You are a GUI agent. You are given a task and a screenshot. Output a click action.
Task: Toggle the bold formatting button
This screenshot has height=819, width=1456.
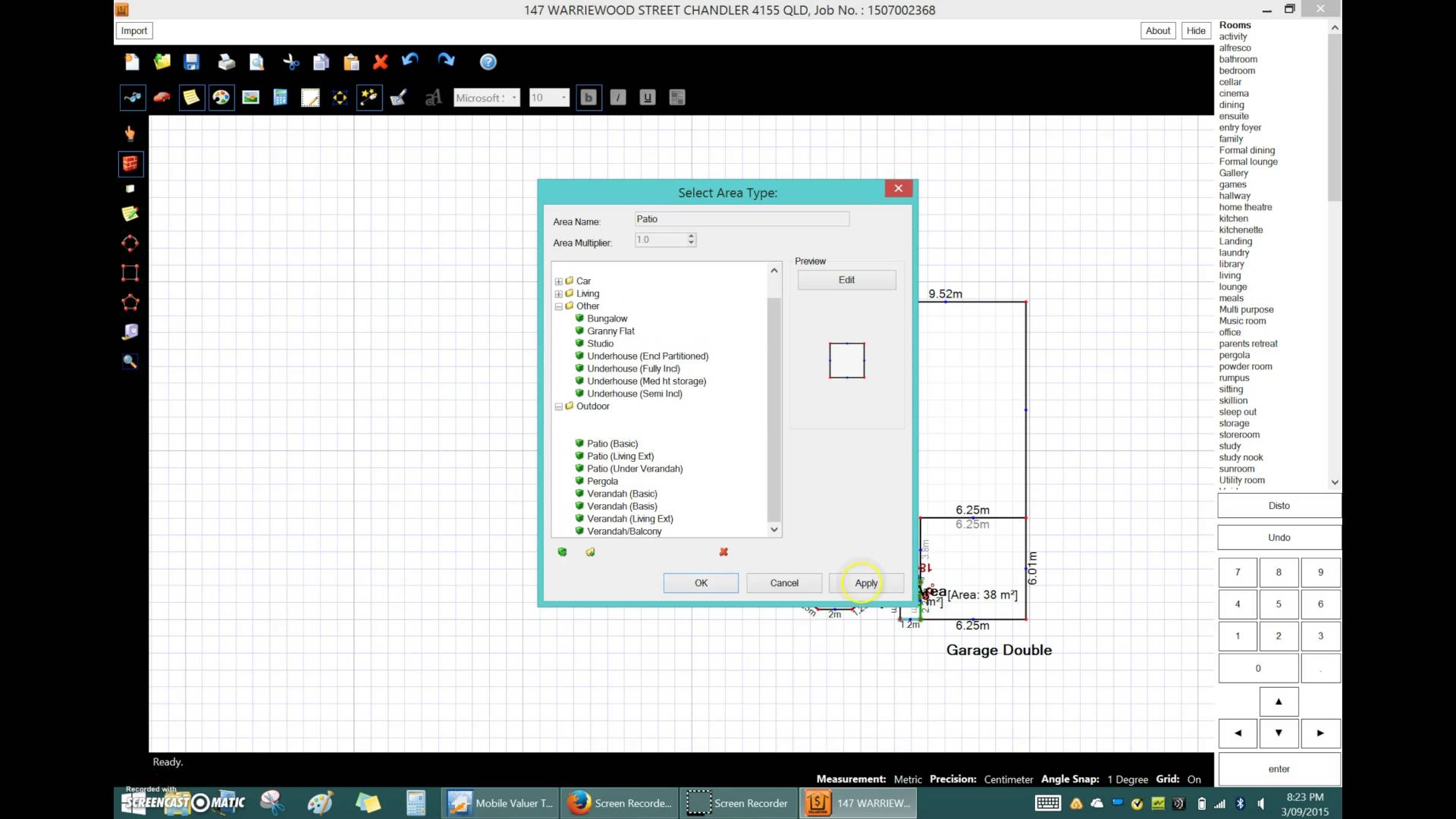588,98
